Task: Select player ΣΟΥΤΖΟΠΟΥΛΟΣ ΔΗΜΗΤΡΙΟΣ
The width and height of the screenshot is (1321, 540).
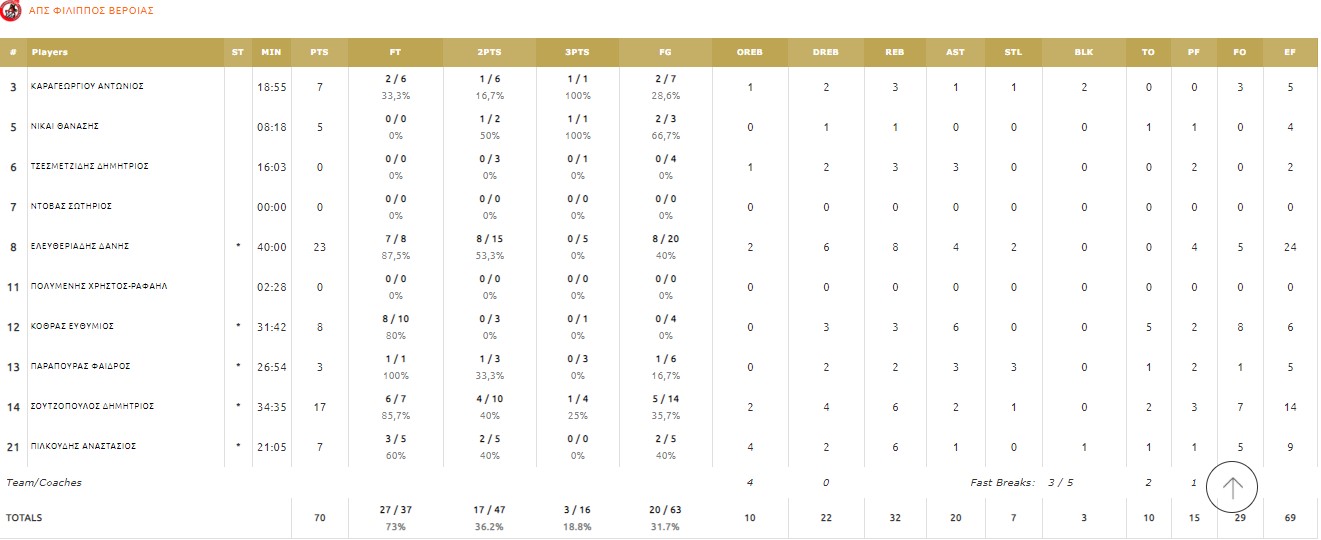Action: (x=90, y=406)
